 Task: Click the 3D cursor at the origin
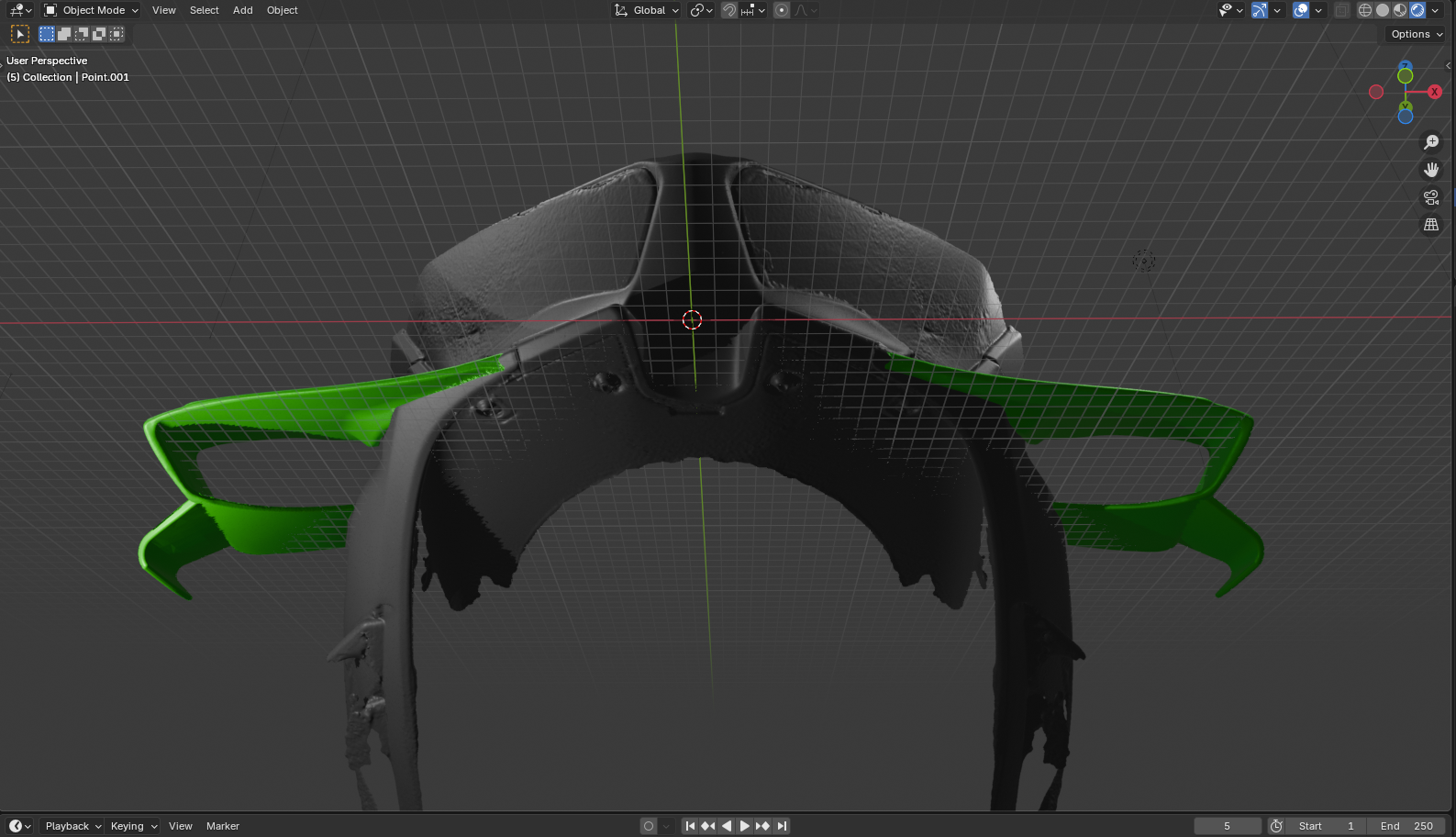pyautogui.click(x=693, y=319)
